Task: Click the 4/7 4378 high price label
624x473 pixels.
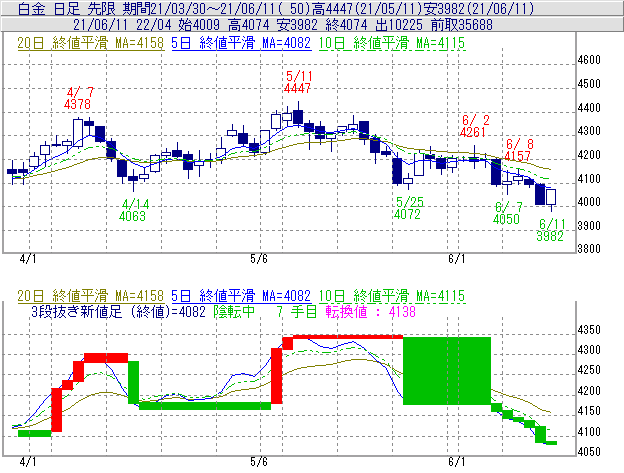Action: [78, 98]
